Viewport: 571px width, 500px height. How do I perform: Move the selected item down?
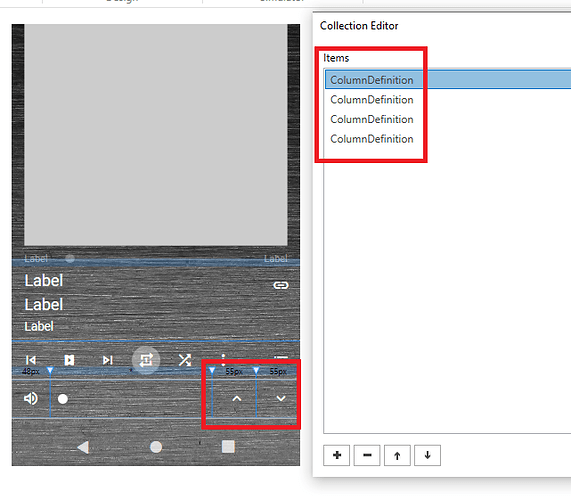click(428, 455)
